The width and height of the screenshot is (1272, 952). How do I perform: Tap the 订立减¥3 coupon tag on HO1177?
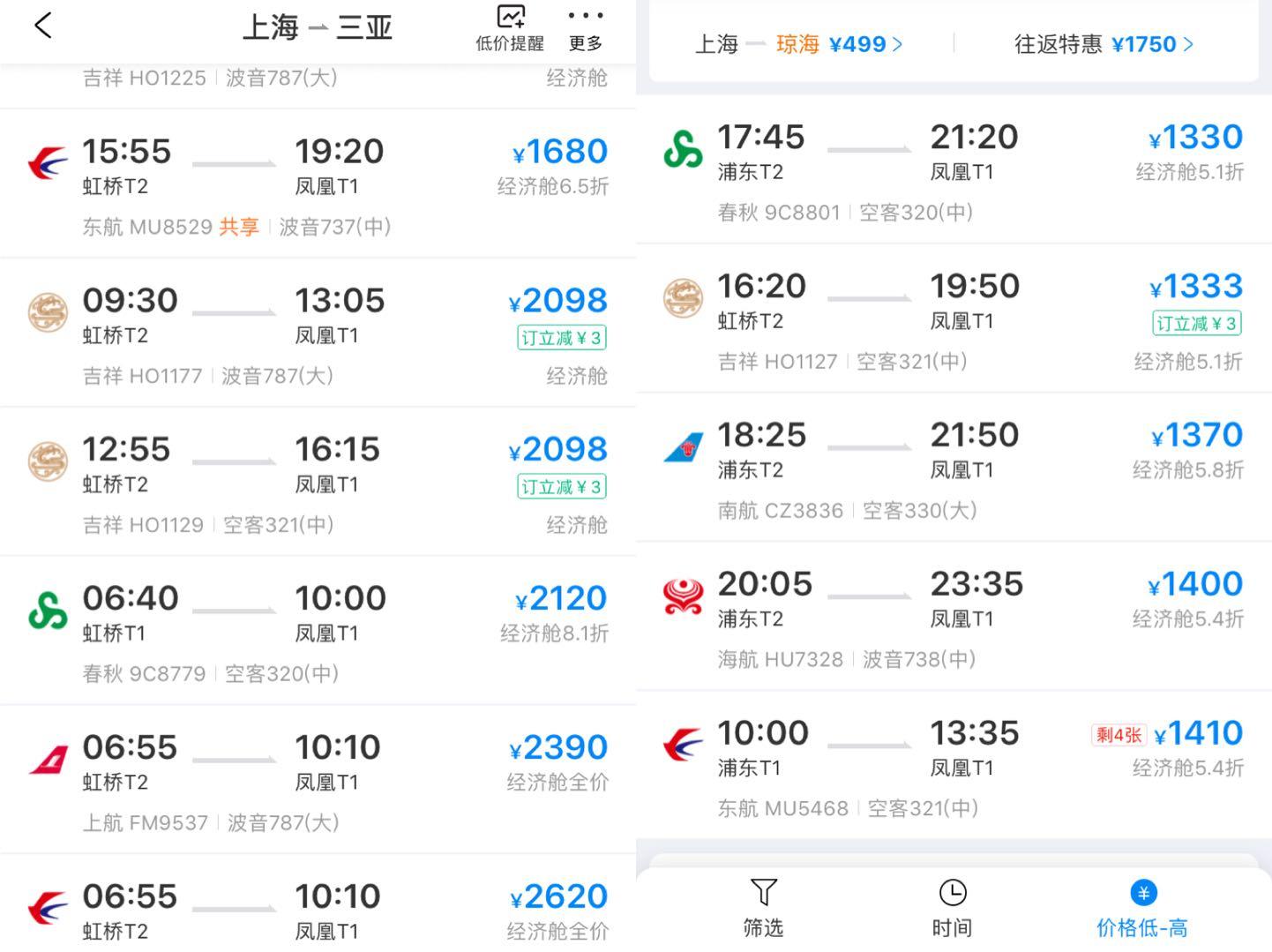point(562,338)
